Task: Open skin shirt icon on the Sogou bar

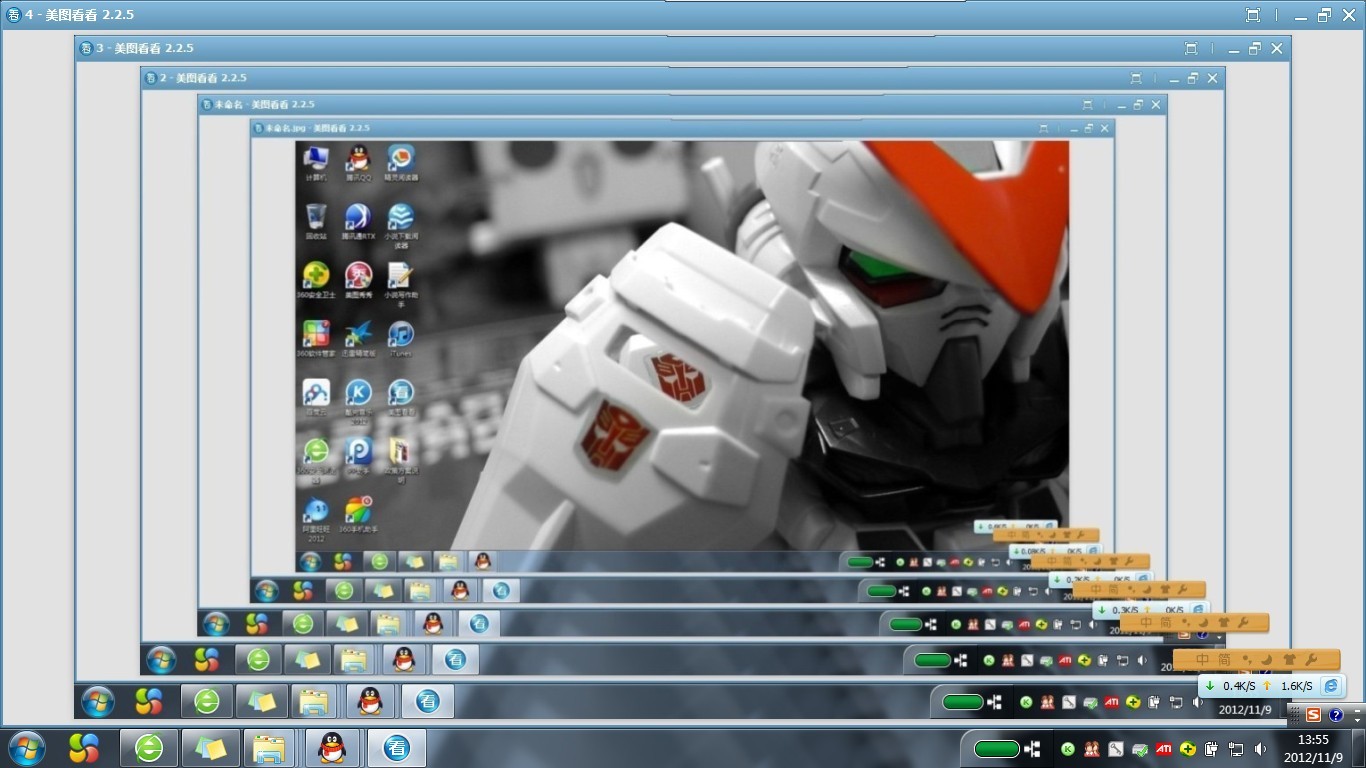Action: tap(1289, 660)
